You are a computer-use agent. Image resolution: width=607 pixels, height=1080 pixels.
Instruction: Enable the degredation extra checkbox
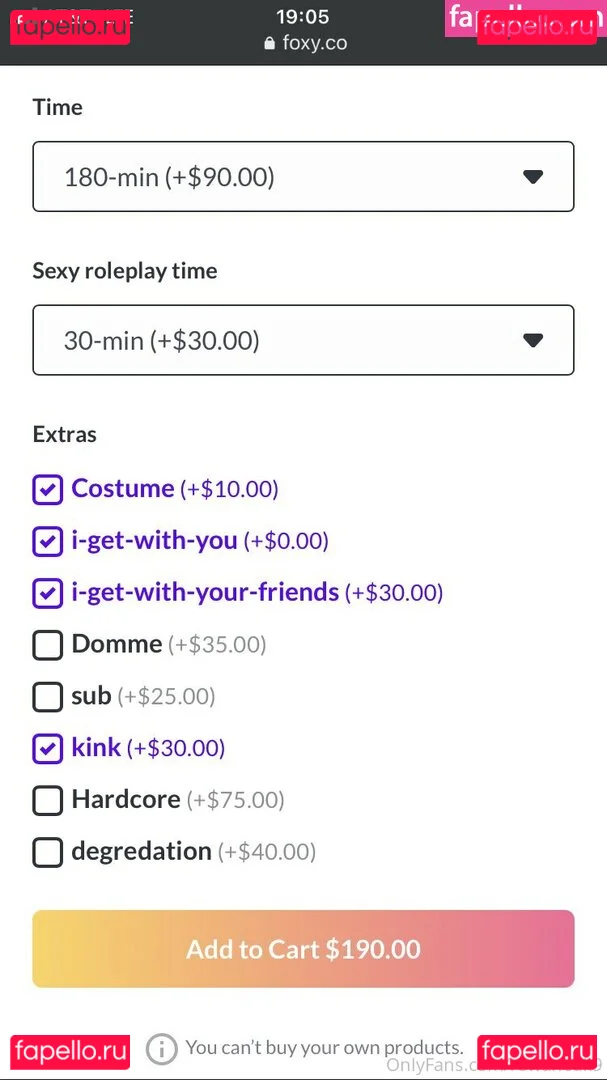coord(48,852)
